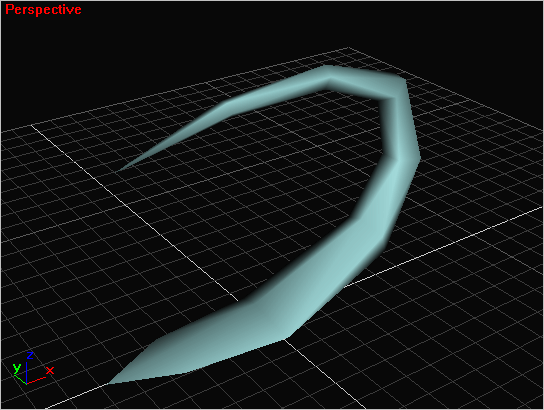Click the bright white grid axis line on right
This screenshot has width=544, height=410.
(444, 246)
